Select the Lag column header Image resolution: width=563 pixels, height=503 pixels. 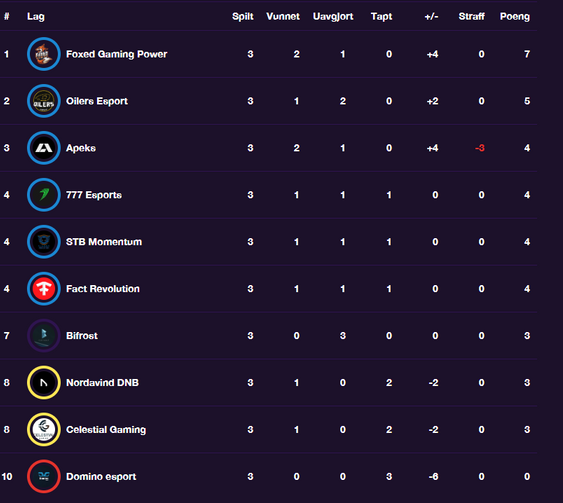coord(36,17)
